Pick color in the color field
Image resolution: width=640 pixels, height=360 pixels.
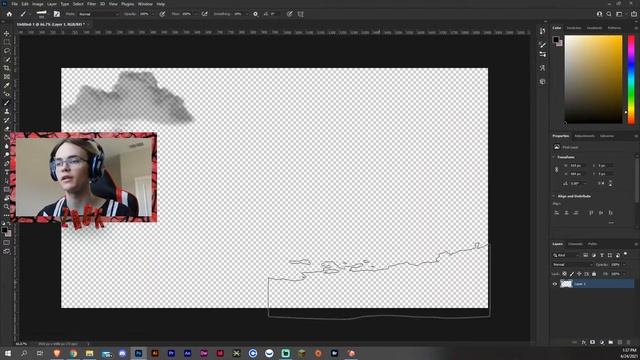[593, 79]
